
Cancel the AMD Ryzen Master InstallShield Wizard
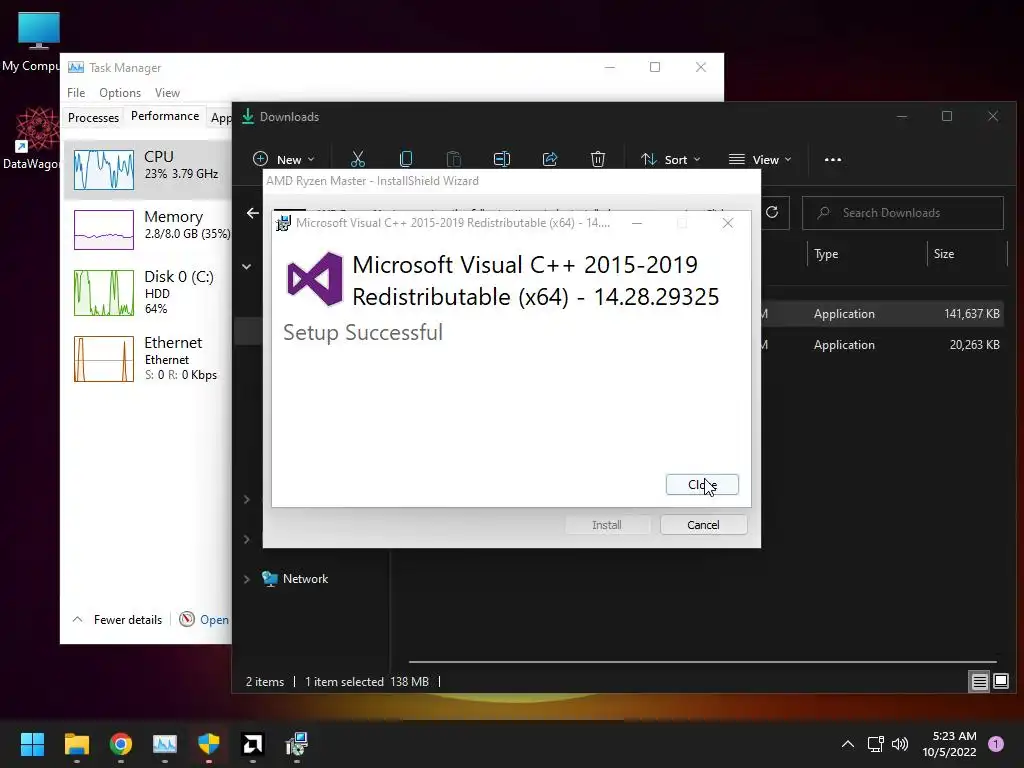click(x=703, y=524)
